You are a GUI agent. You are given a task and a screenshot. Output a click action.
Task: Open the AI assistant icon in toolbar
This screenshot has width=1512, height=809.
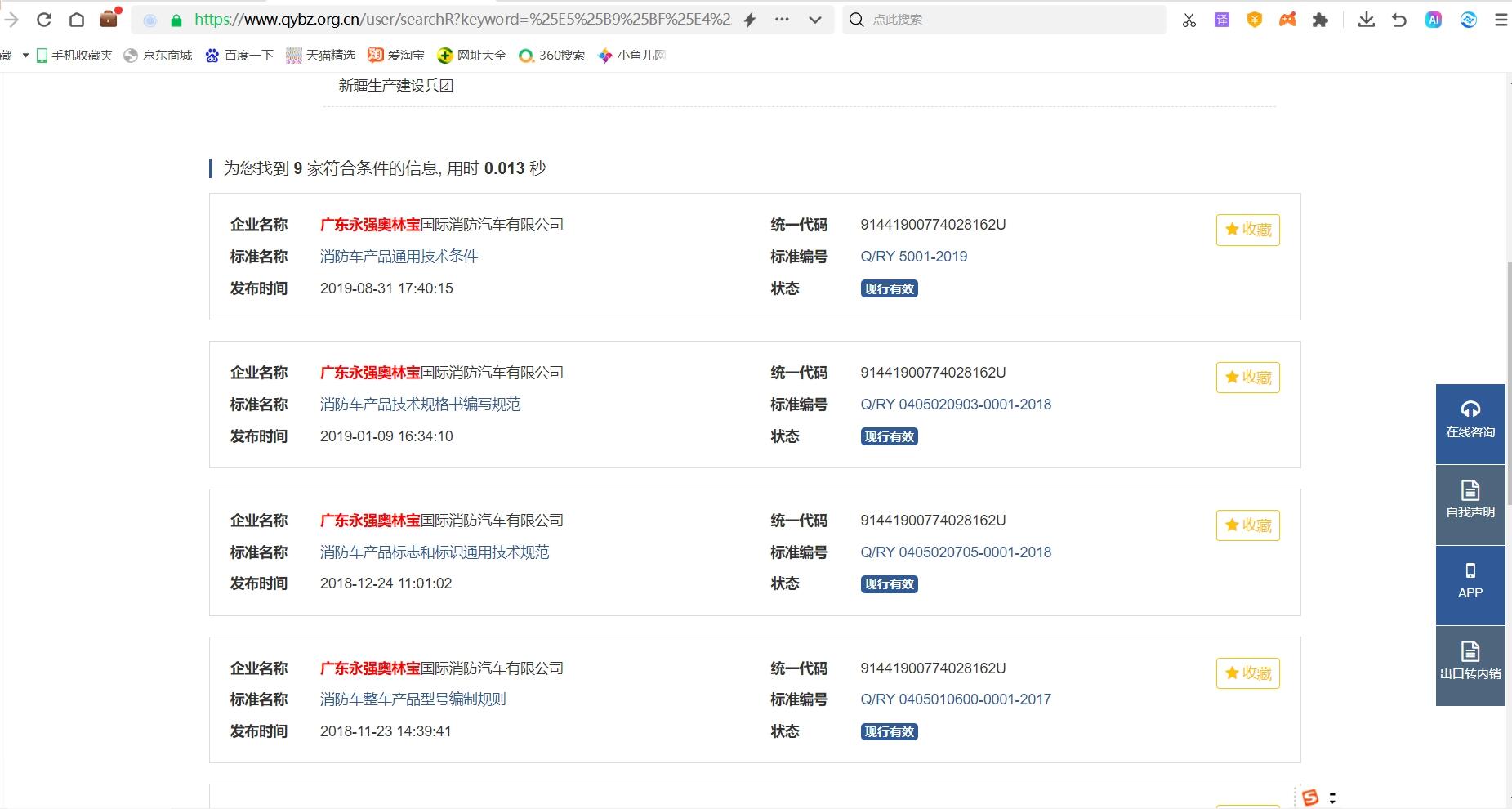[x=1434, y=20]
